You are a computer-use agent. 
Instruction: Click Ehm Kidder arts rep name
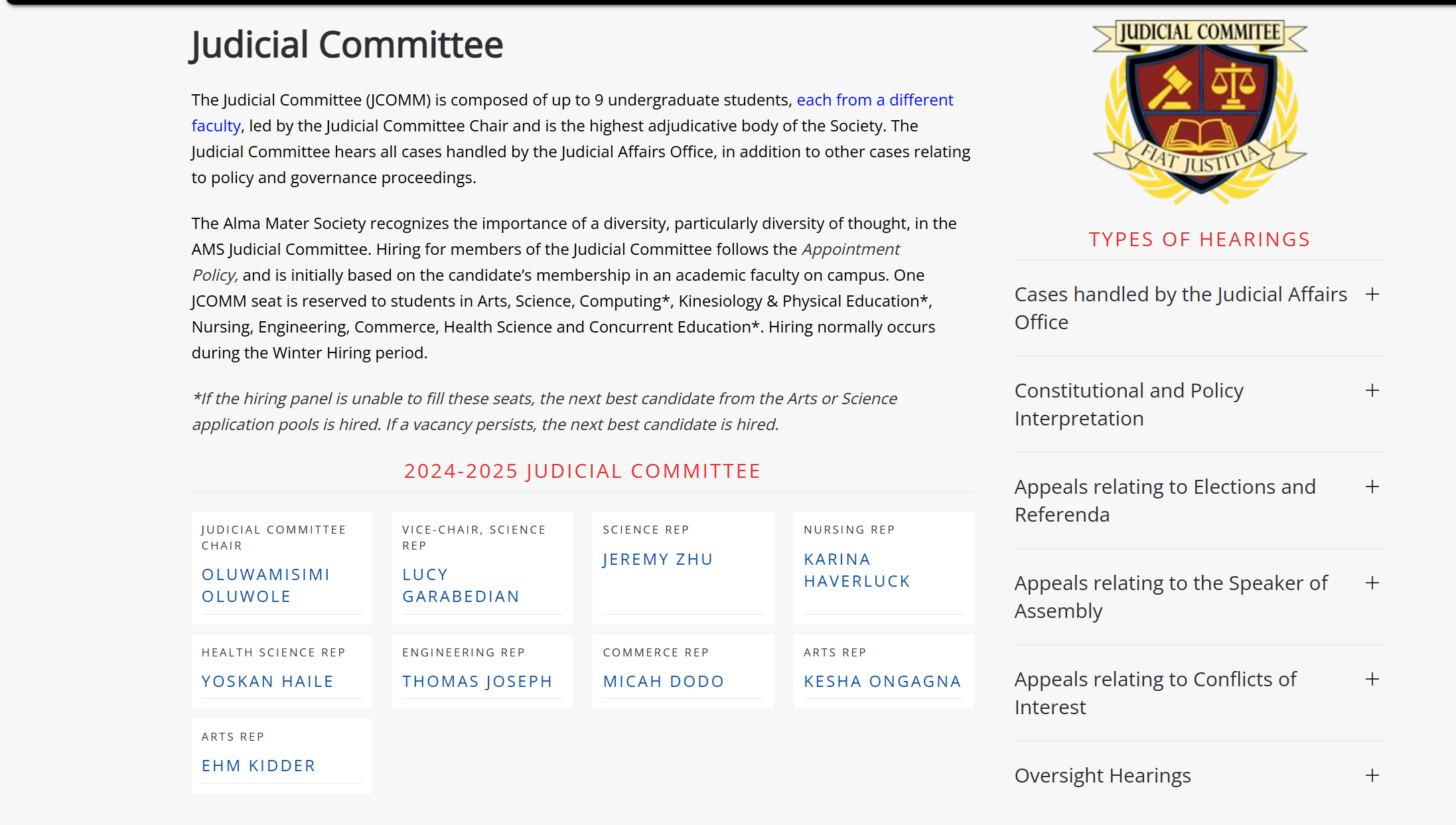[258, 766]
